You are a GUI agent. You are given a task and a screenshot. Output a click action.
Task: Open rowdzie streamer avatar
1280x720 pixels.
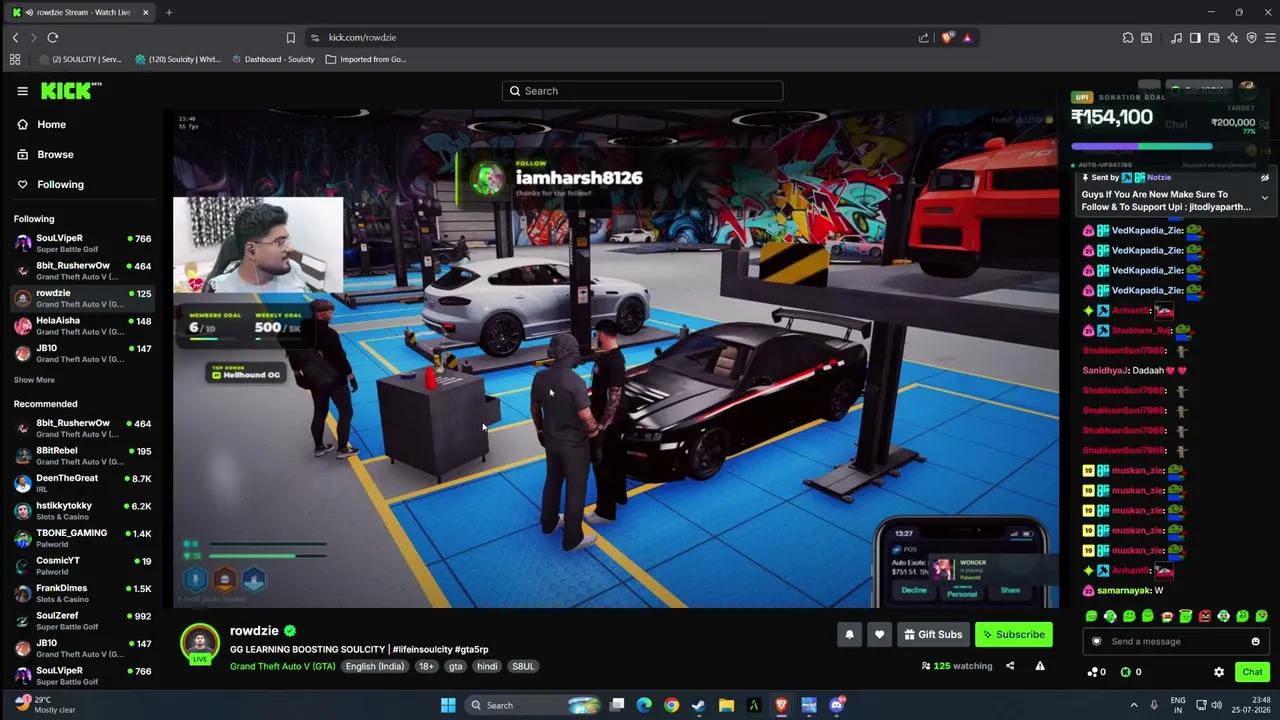pyautogui.click(x=200, y=644)
